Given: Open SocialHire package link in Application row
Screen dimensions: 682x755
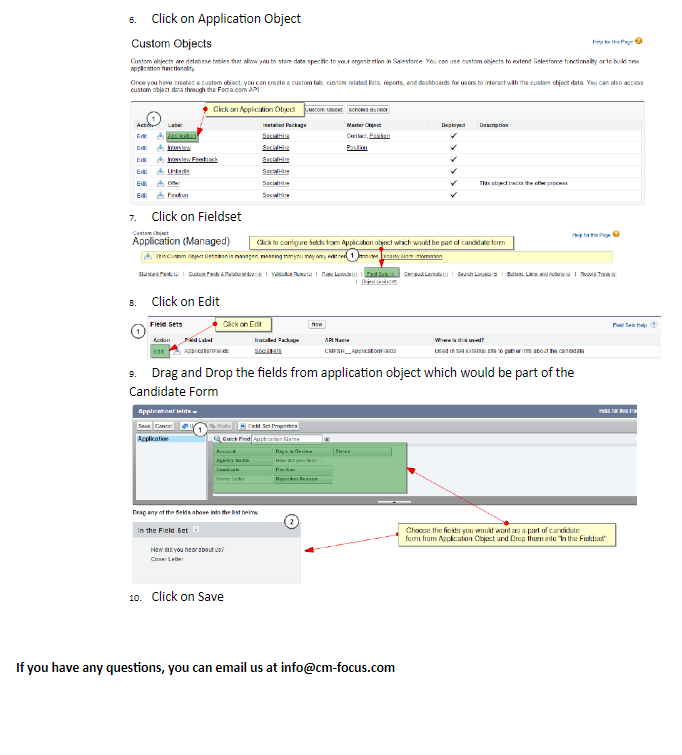Looking at the screenshot, I should (275, 136).
